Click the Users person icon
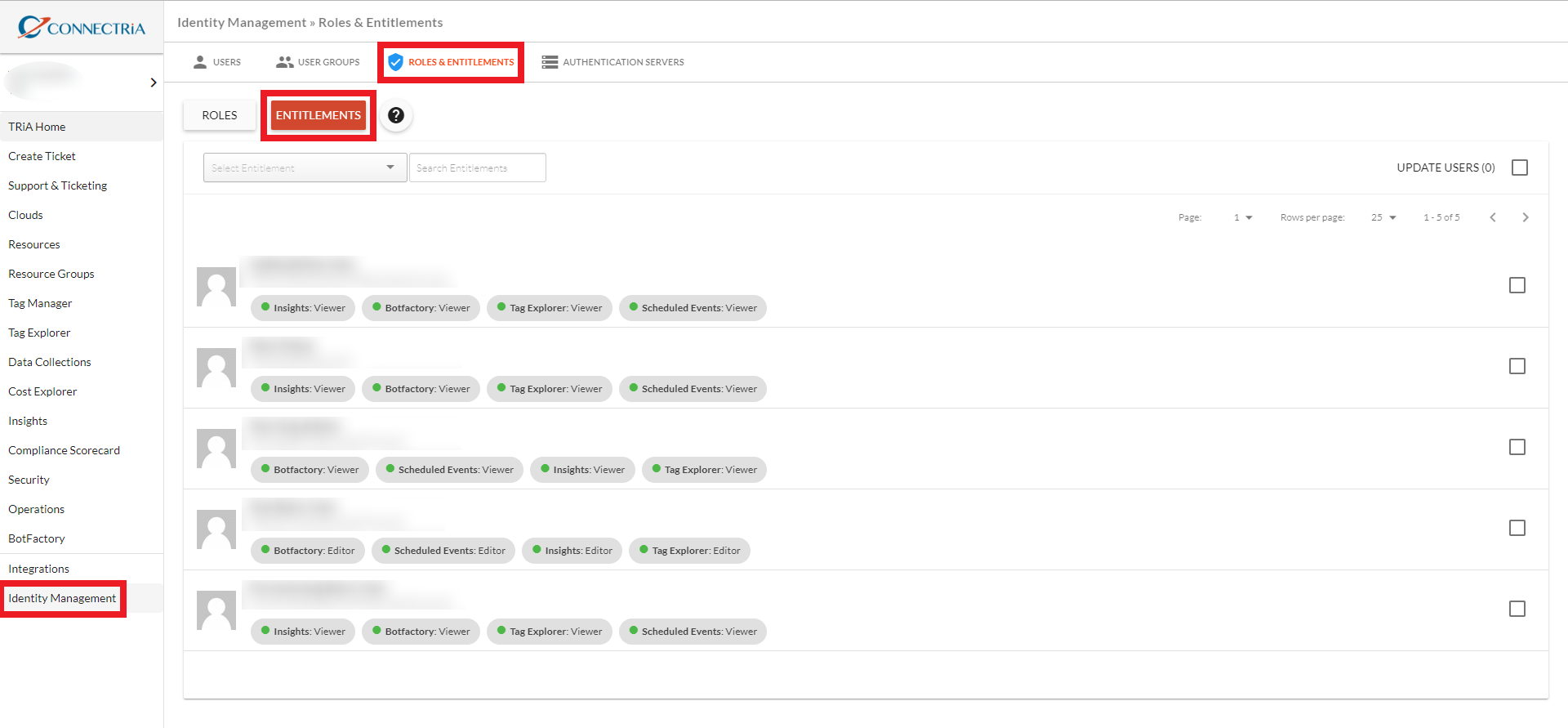Screen dimensions: 1568x728 tap(200, 62)
